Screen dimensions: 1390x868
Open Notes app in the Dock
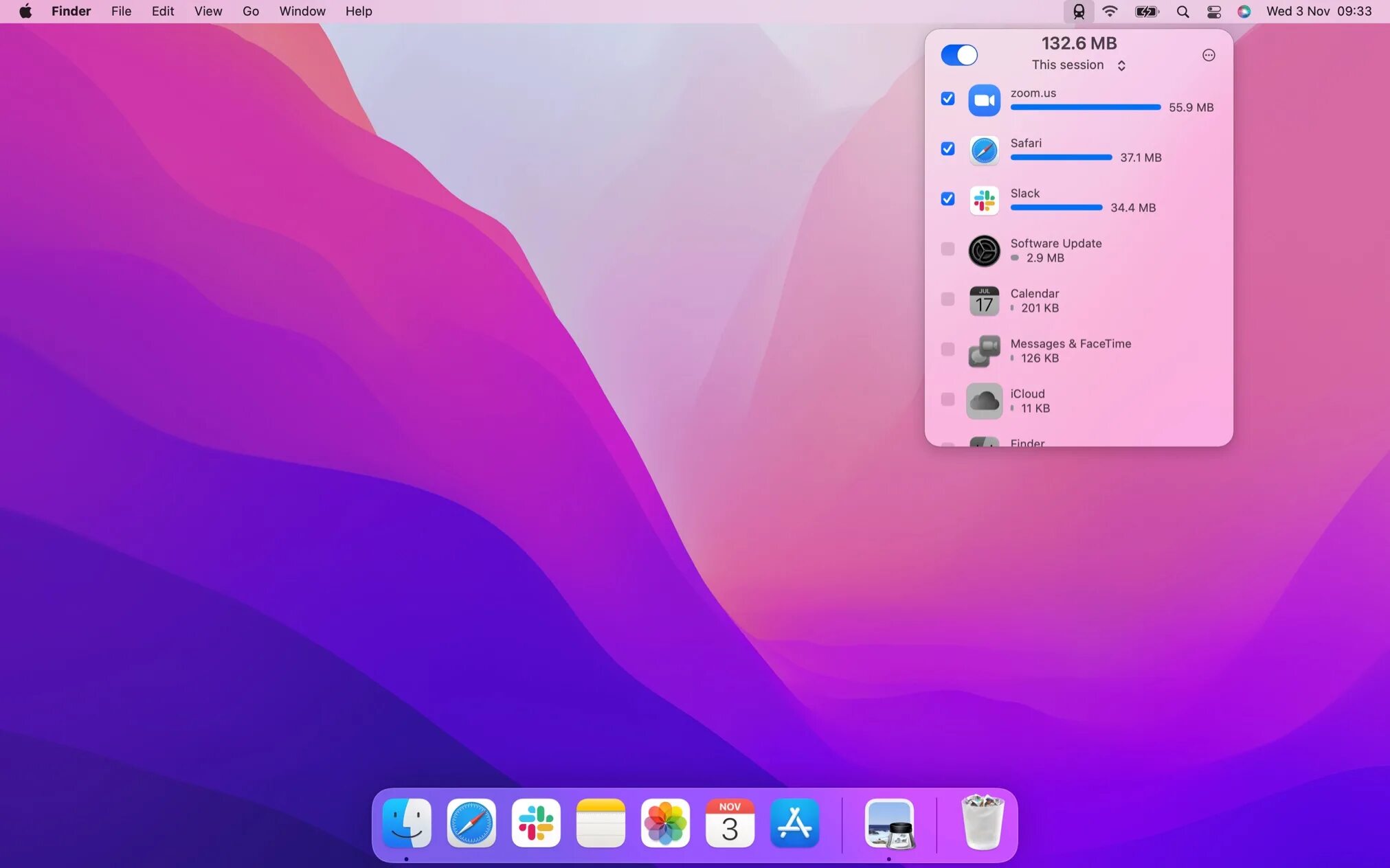(x=601, y=823)
